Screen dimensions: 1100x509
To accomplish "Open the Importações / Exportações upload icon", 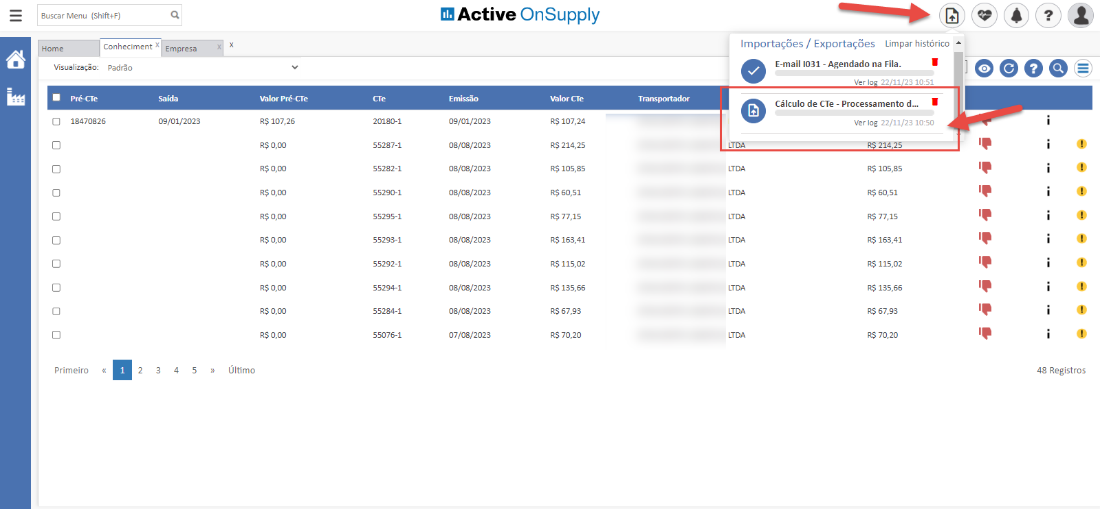I will coord(953,15).
